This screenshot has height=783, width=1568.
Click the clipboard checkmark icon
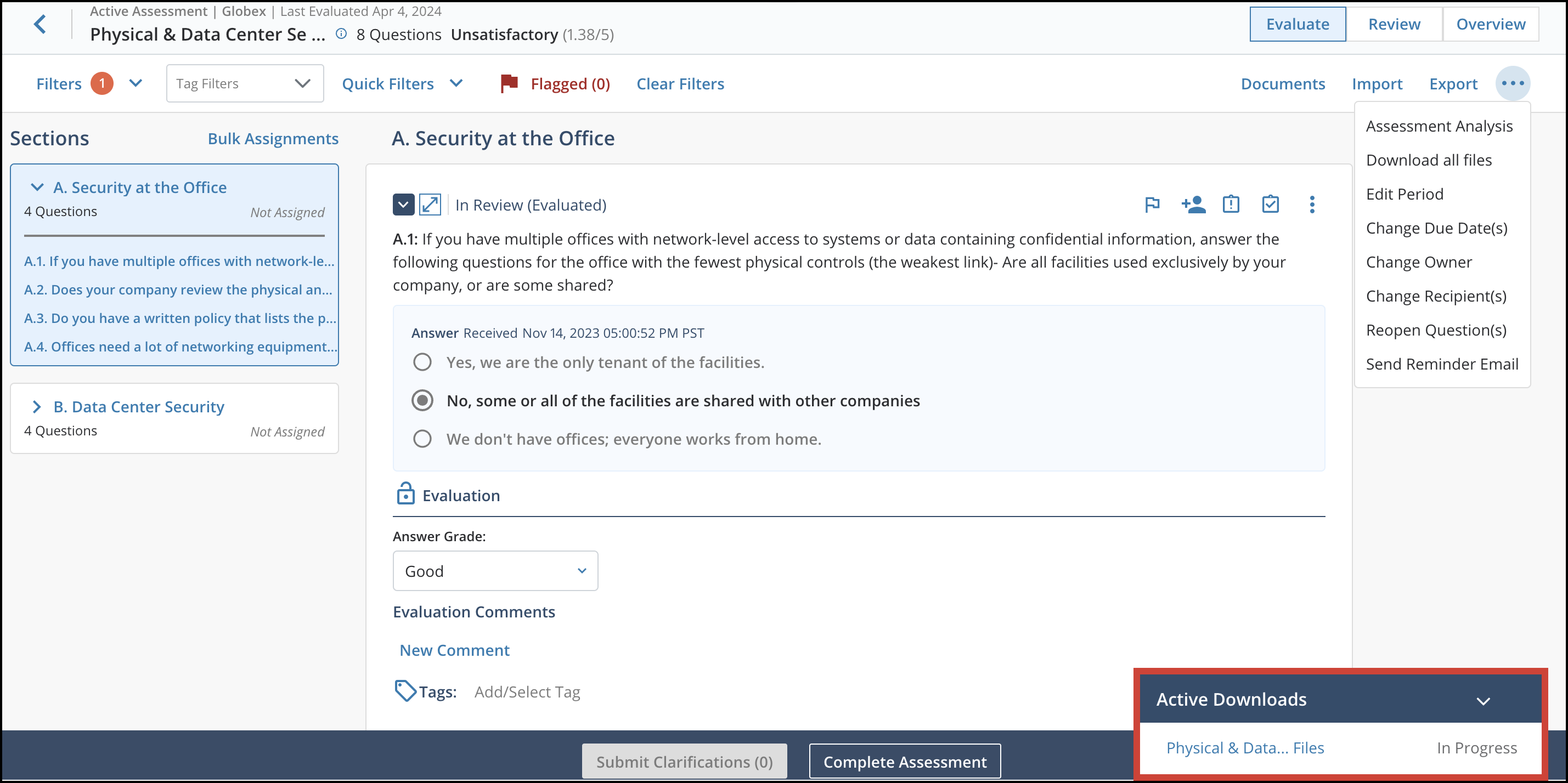1270,205
